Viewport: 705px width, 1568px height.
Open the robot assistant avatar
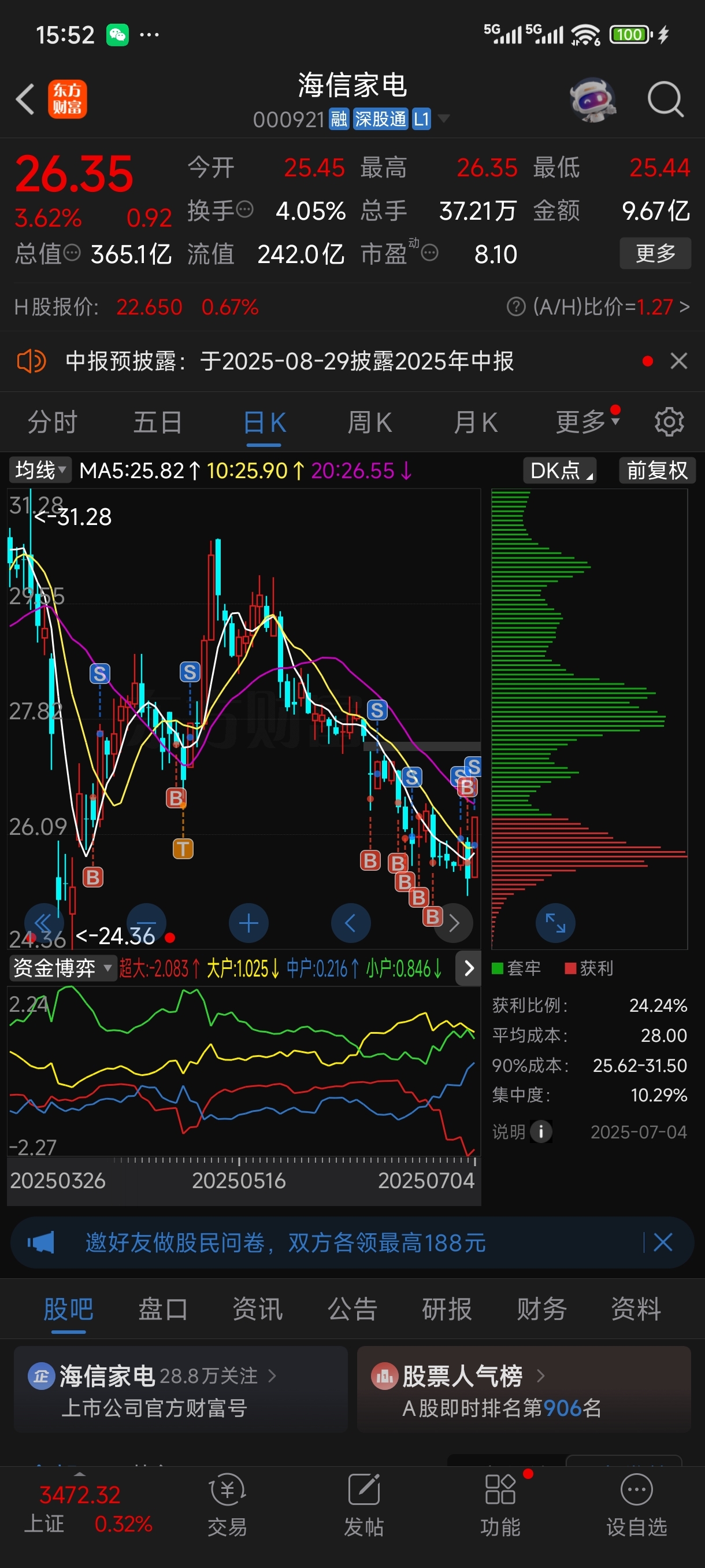click(592, 99)
